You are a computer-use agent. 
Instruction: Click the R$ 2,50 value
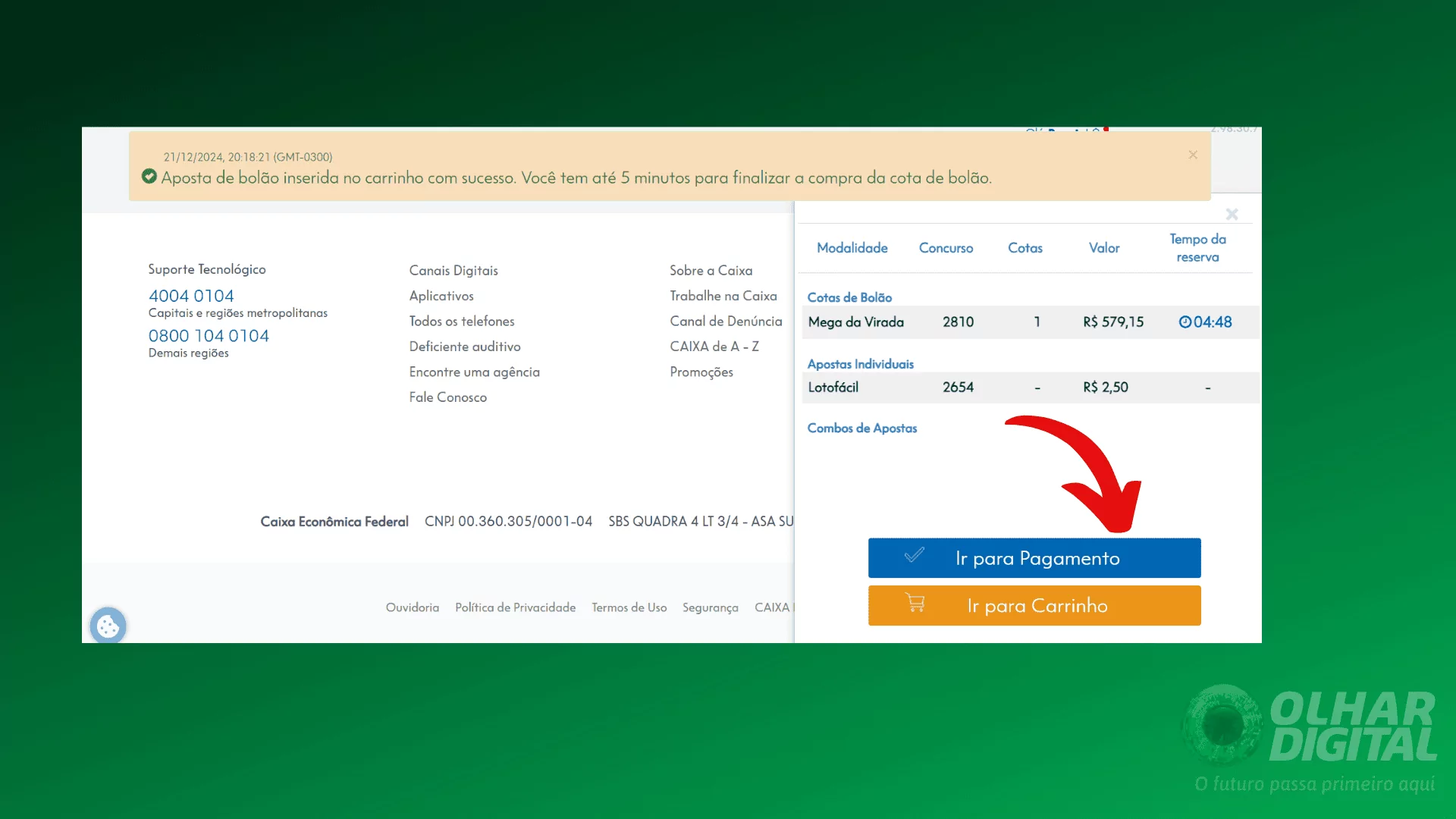coord(1106,388)
